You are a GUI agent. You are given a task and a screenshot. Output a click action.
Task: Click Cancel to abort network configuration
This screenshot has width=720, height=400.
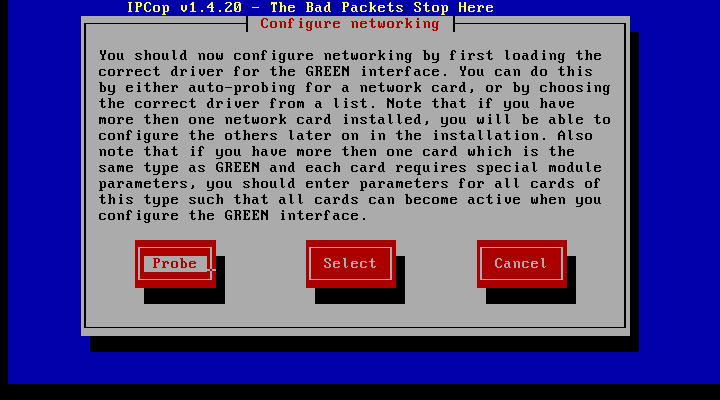pos(522,264)
